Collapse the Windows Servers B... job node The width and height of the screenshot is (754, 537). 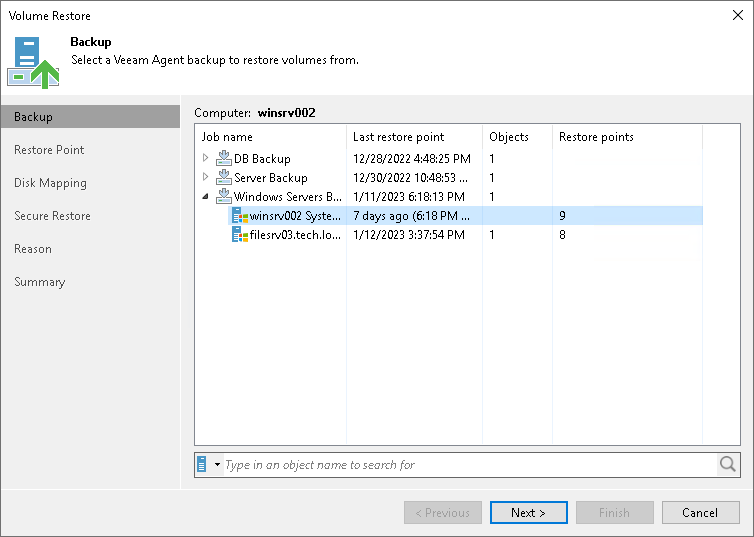(205, 196)
